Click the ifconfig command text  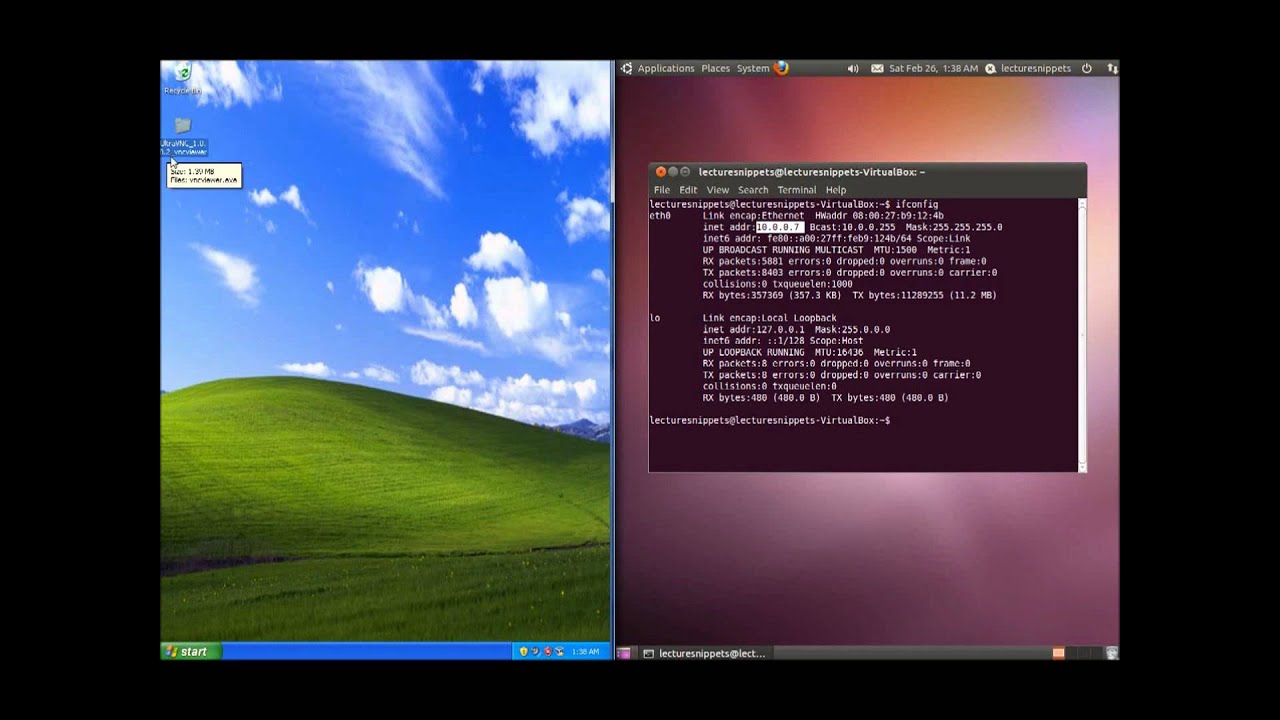click(917, 204)
